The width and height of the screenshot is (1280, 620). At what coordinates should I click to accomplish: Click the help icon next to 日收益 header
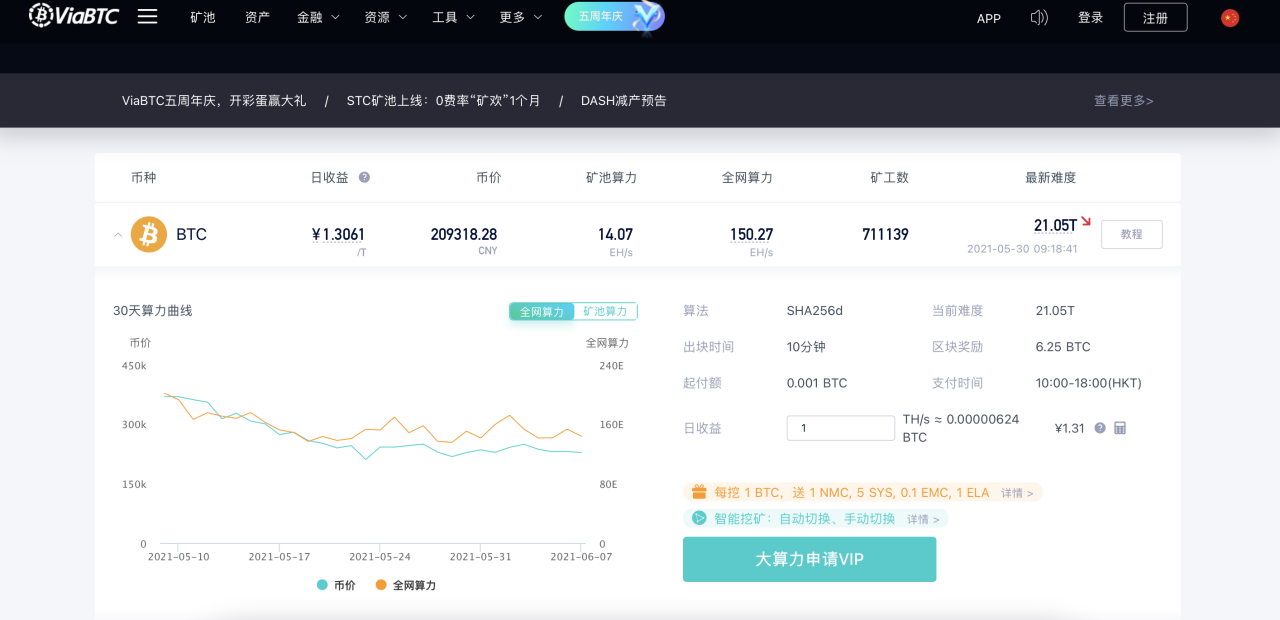365,177
